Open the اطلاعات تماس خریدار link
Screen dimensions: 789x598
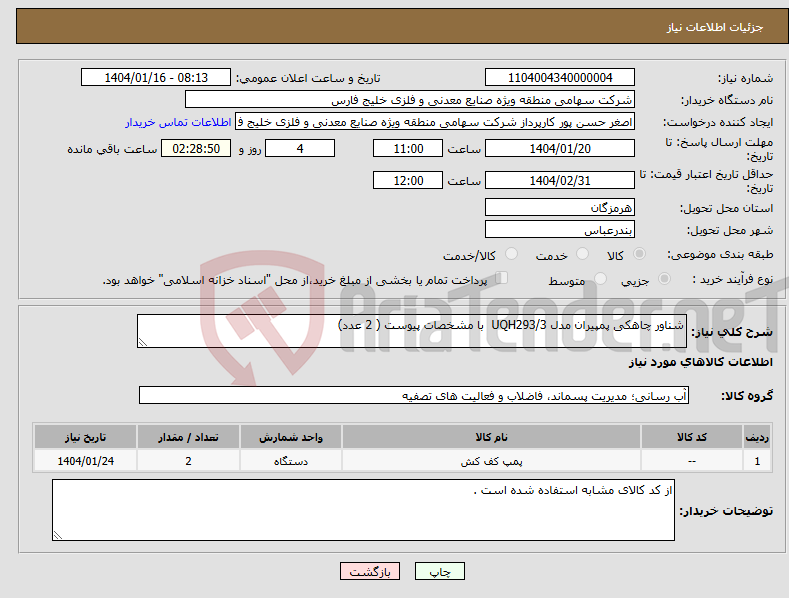point(178,122)
